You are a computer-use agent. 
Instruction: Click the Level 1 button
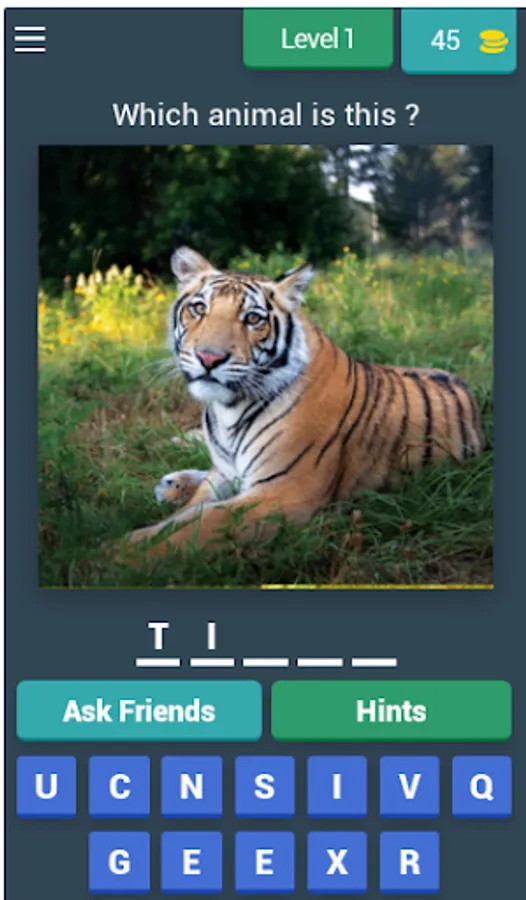[318, 38]
